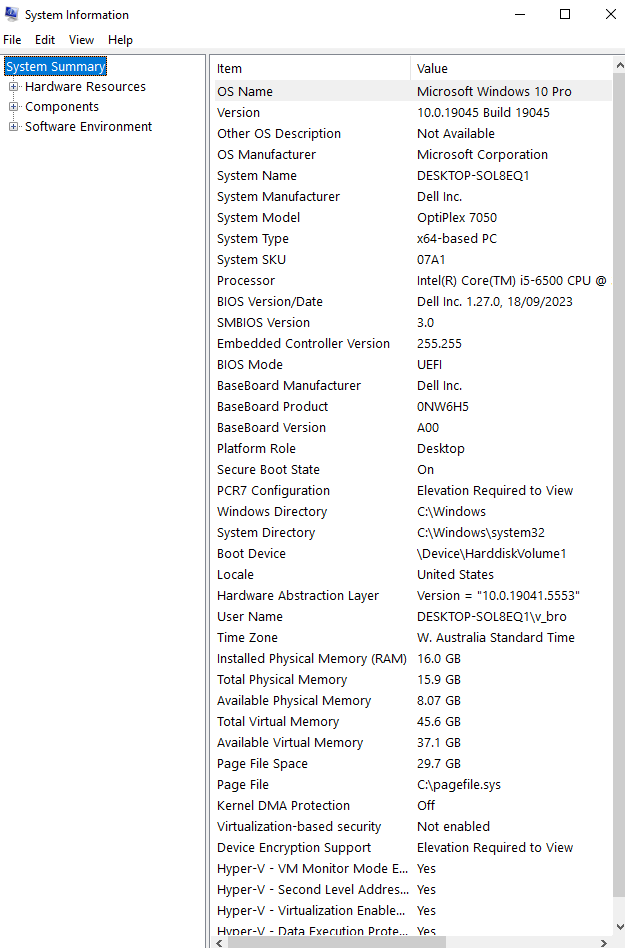Screen dimensions: 625x948
Task: Select the Available Physical Memory row
Action: 411,701
